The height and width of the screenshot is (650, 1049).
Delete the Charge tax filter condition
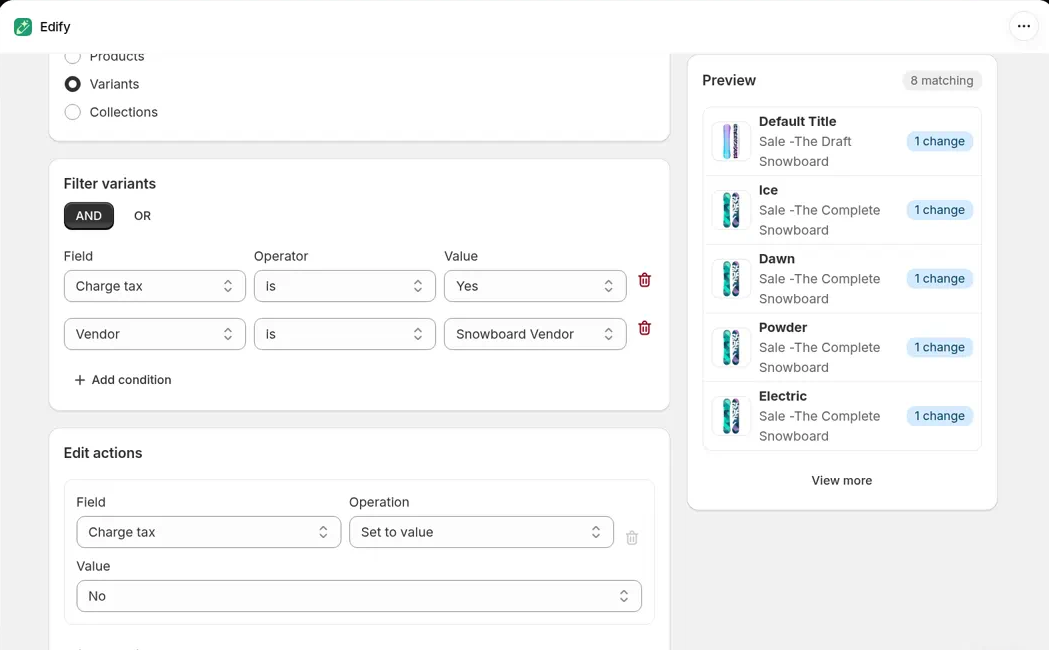point(644,280)
